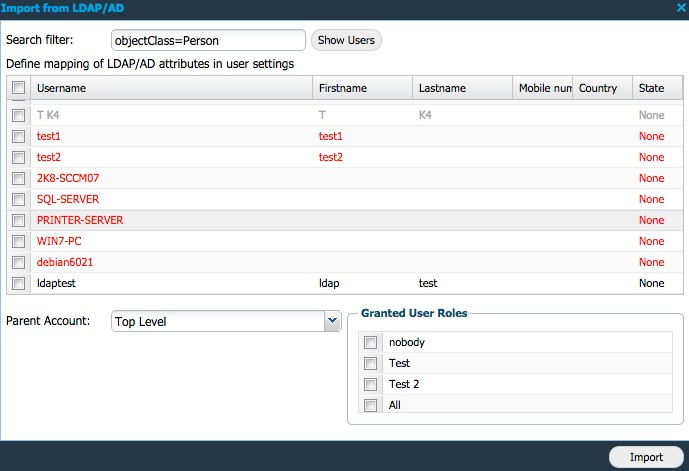Click the State column header
The width and height of the screenshot is (689, 471).
[x=656, y=88]
